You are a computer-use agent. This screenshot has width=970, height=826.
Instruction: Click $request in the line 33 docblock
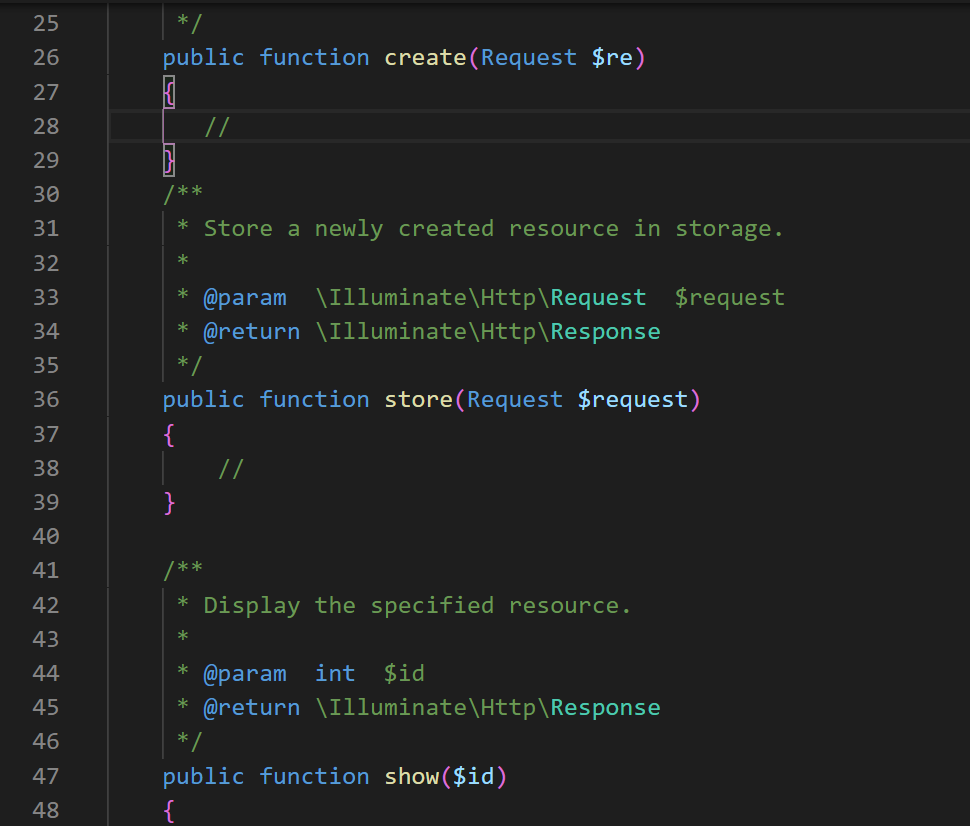(x=729, y=297)
